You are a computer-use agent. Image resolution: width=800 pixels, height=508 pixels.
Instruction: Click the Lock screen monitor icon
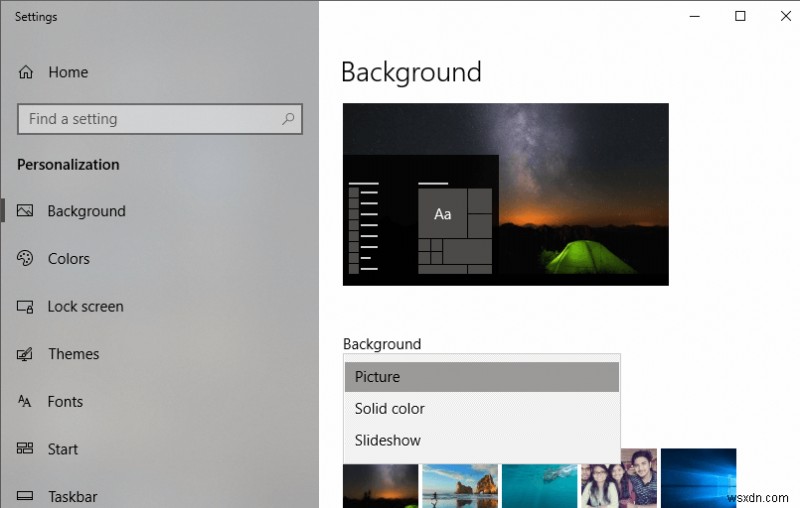tap(25, 307)
